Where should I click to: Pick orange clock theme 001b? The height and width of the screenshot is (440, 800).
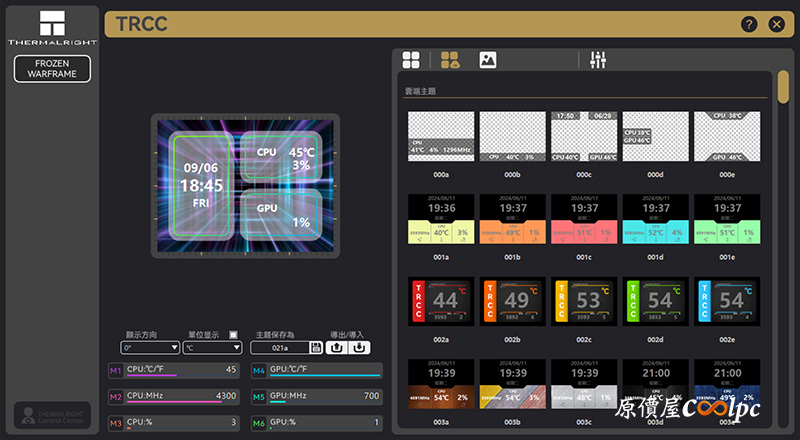512,219
